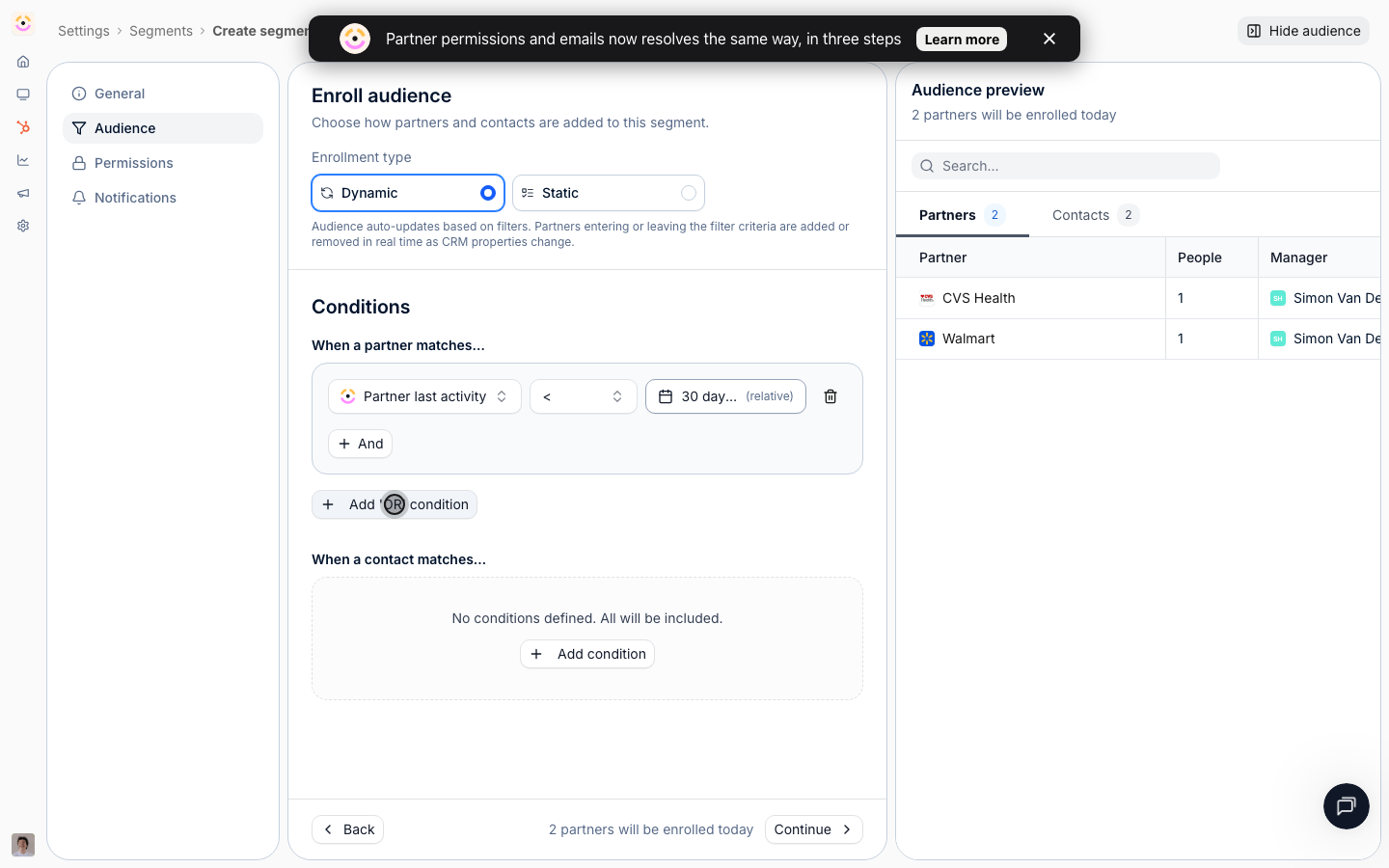The width and height of the screenshot is (1389, 868).
Task: Open the monitor icon in left rail
Action: tap(23, 95)
